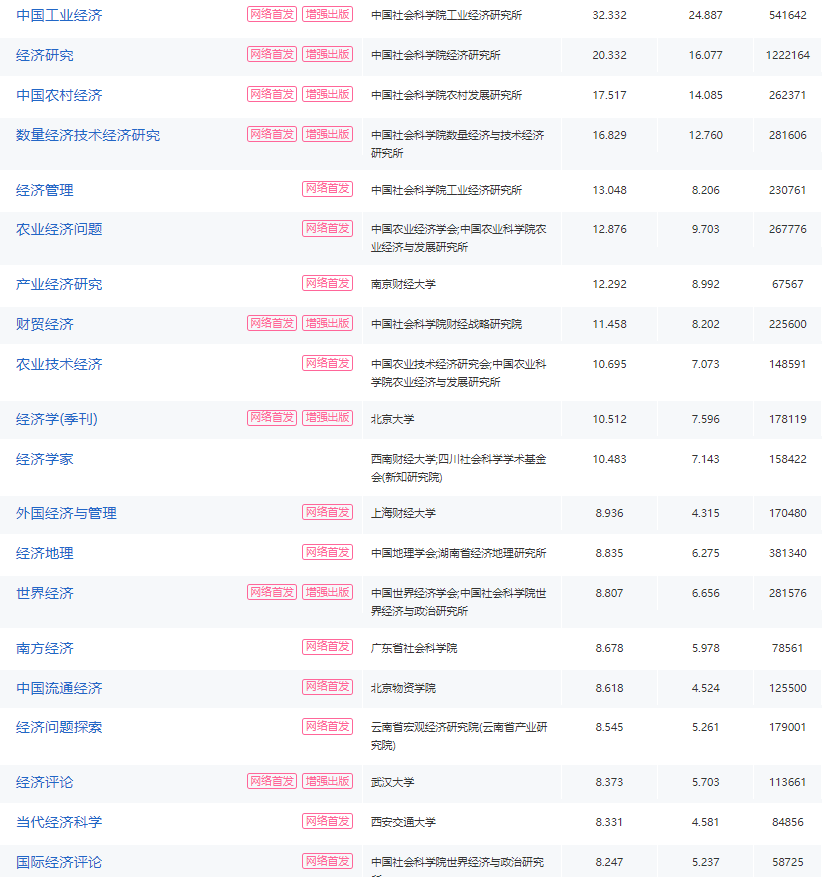Image resolution: width=822 pixels, height=877 pixels.
Task: Open the 中国工业经济 journal link
Action: pos(59,15)
